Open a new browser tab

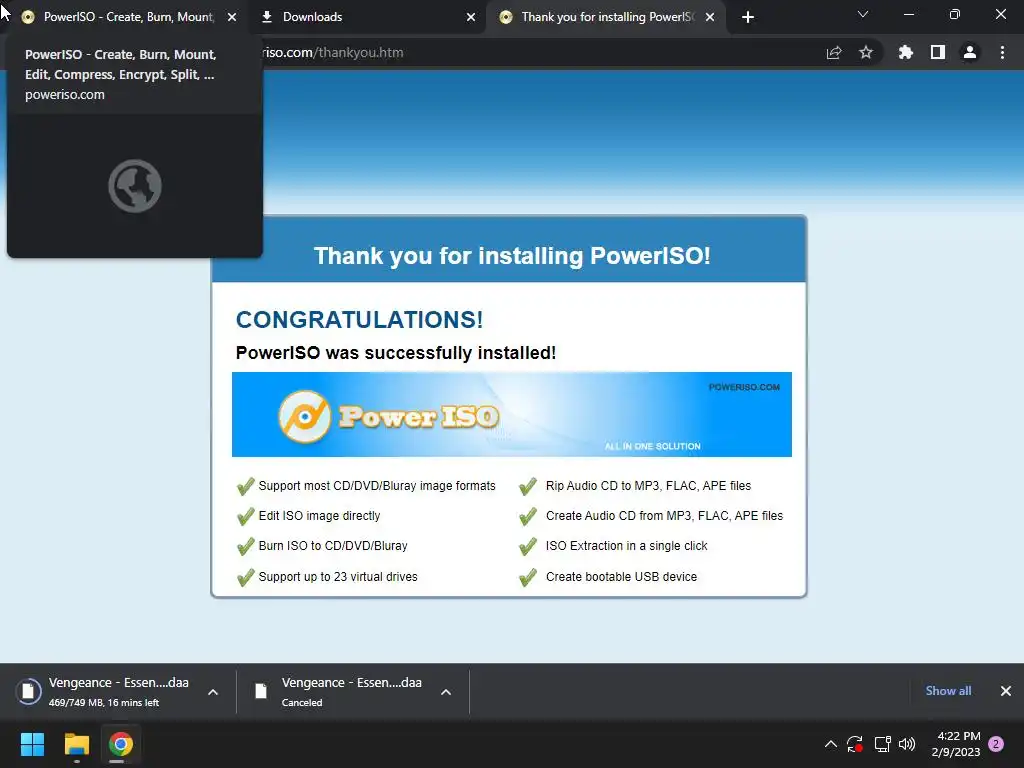[x=748, y=17]
